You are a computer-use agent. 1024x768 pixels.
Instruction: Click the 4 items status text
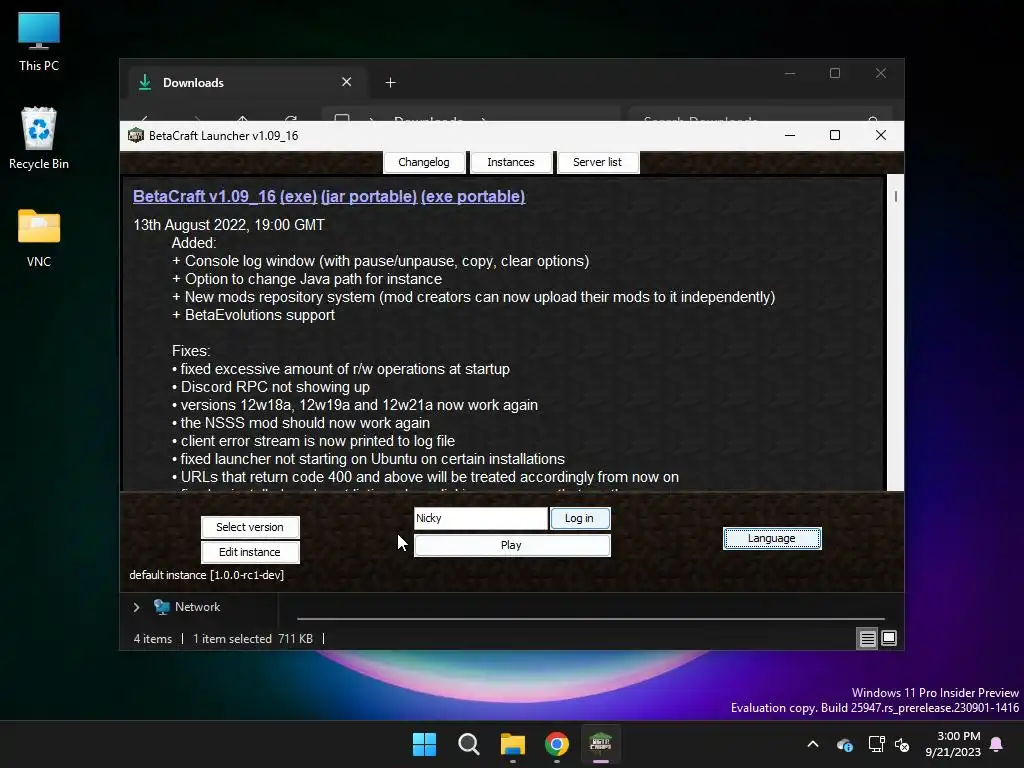[x=153, y=639]
